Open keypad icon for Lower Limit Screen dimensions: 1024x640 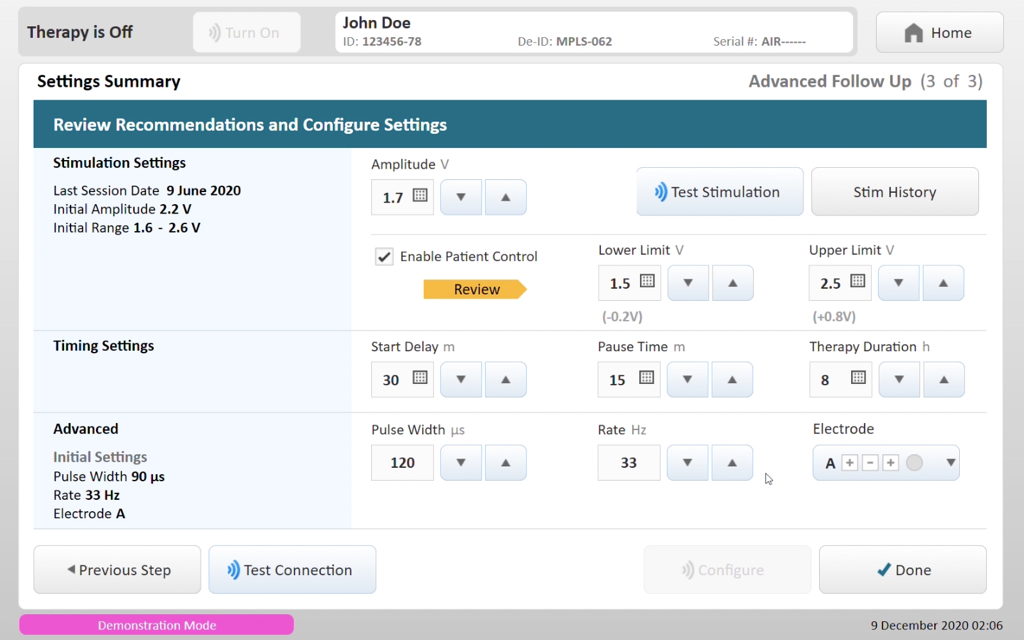tap(647, 281)
